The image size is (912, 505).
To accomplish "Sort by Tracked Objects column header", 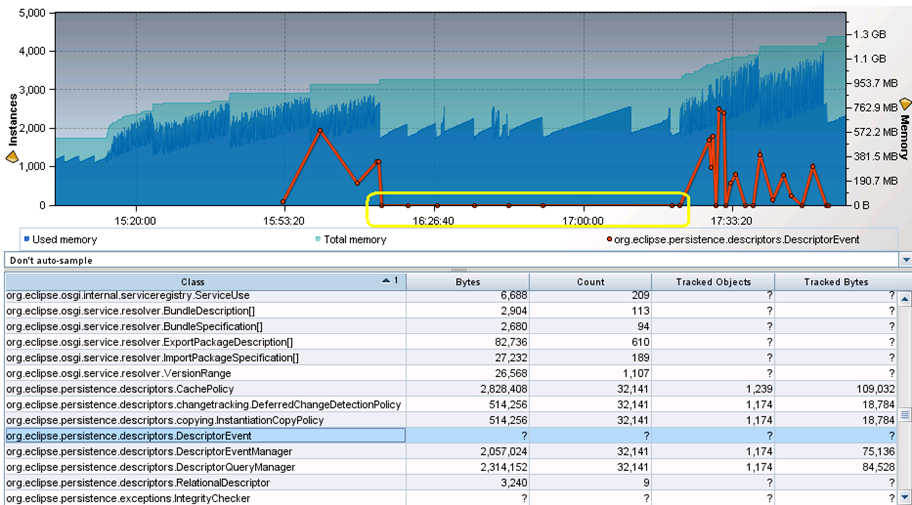I will (x=713, y=282).
